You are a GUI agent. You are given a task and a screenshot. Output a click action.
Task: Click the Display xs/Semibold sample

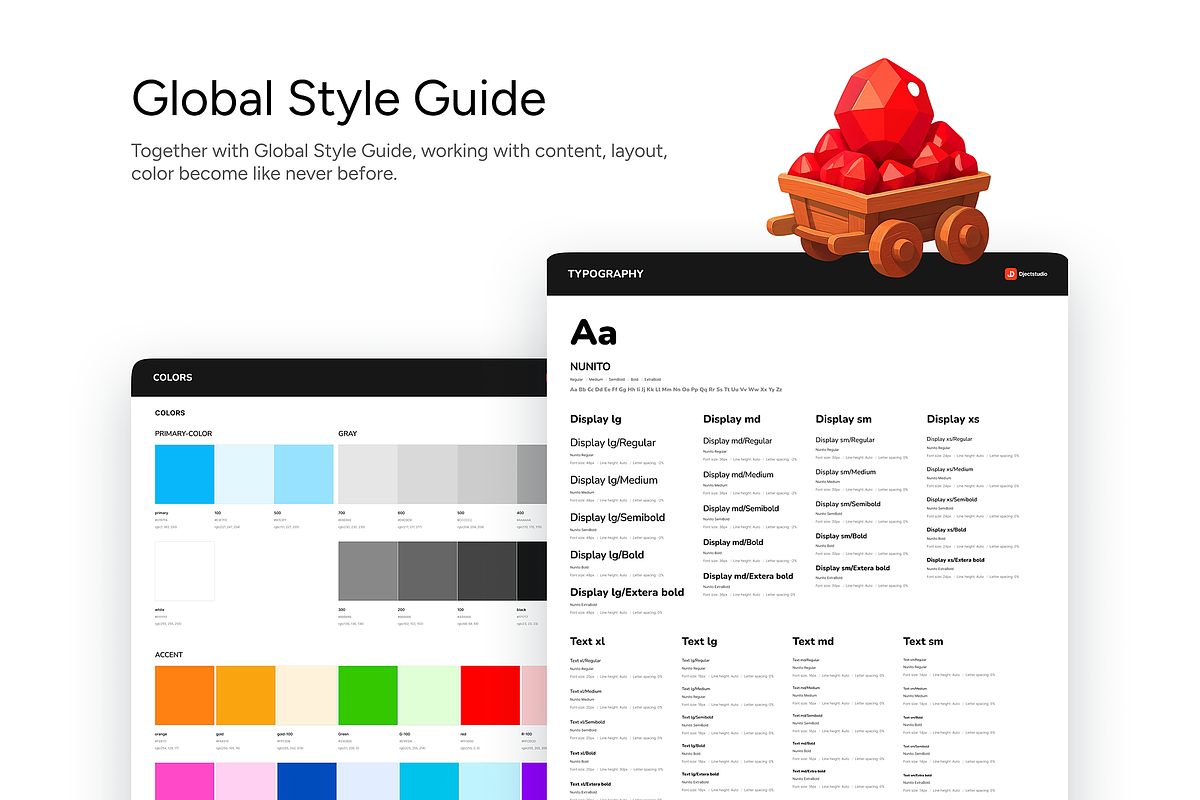click(x=952, y=500)
